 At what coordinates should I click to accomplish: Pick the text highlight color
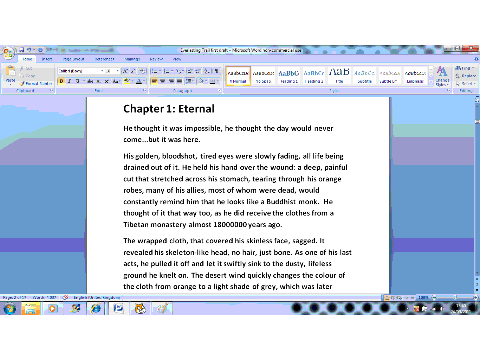128,81
